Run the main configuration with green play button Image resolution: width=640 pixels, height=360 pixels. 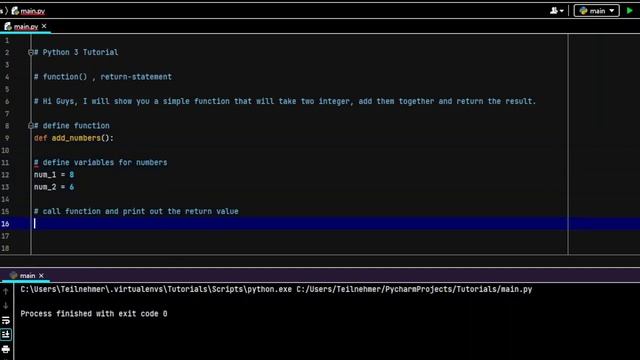[629, 11]
